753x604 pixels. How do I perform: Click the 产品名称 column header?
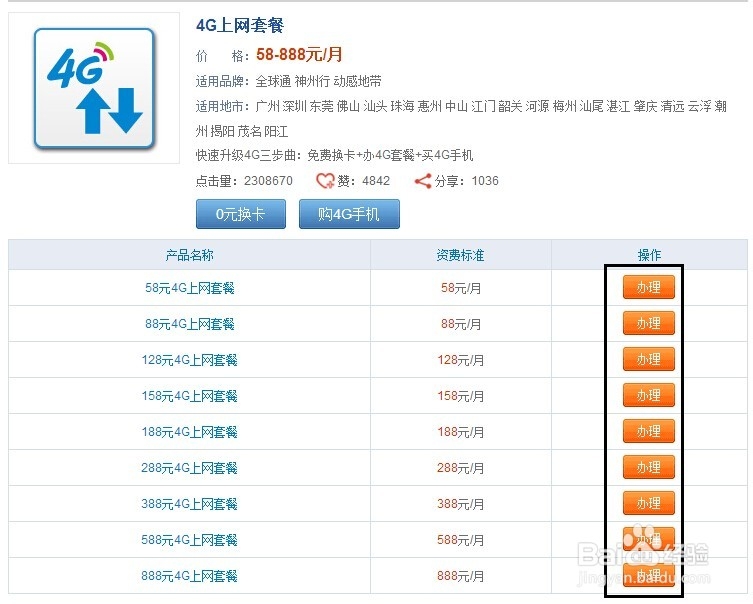point(189,255)
